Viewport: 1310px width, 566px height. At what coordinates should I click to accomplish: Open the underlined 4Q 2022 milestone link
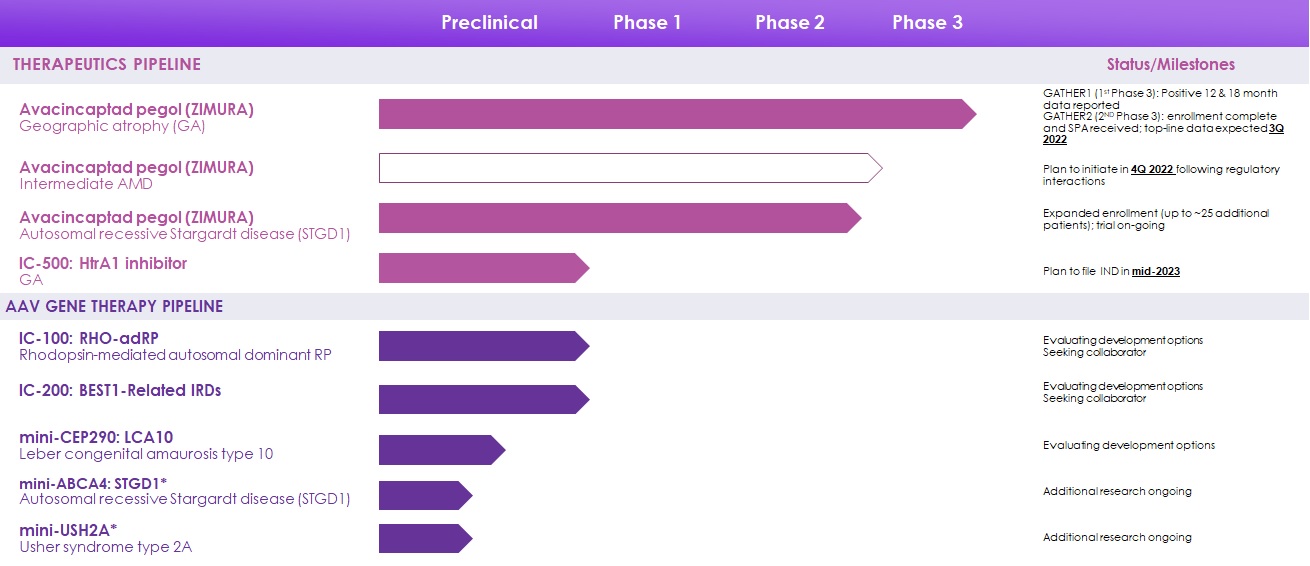point(1151,170)
